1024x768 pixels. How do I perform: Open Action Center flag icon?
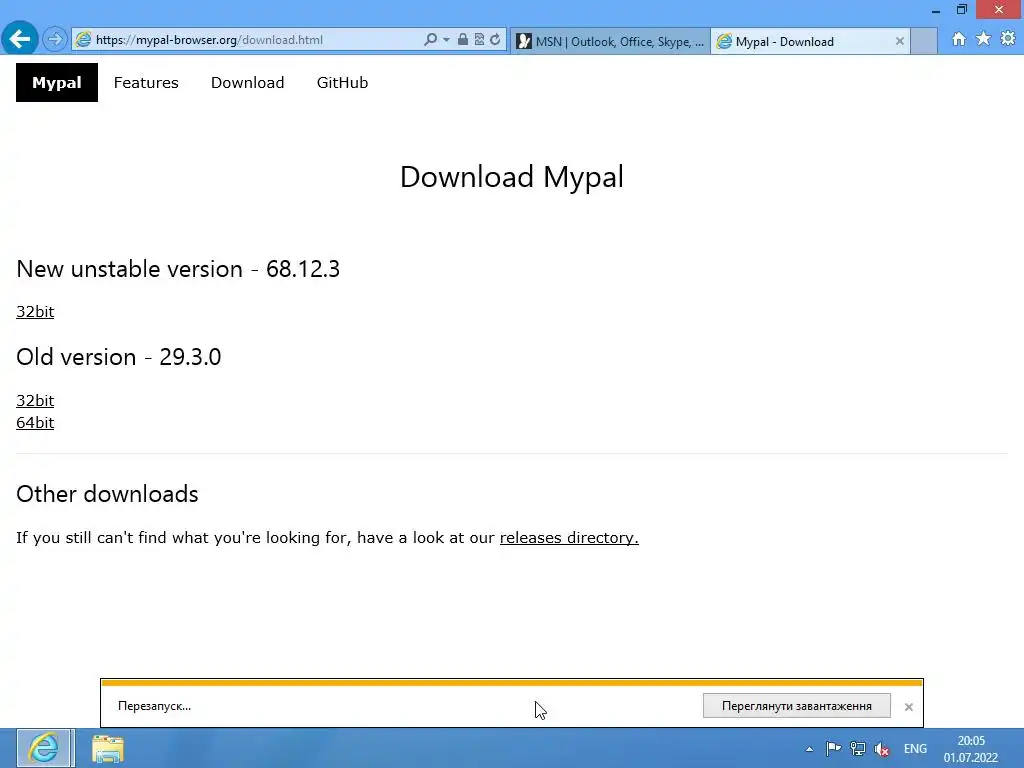833,748
